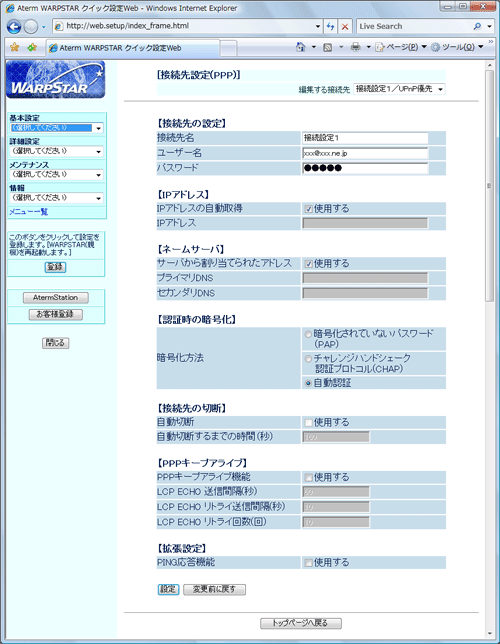Click the RSS feeds icon
This screenshot has height=644, width=500.
pyautogui.click(x=327, y=47)
